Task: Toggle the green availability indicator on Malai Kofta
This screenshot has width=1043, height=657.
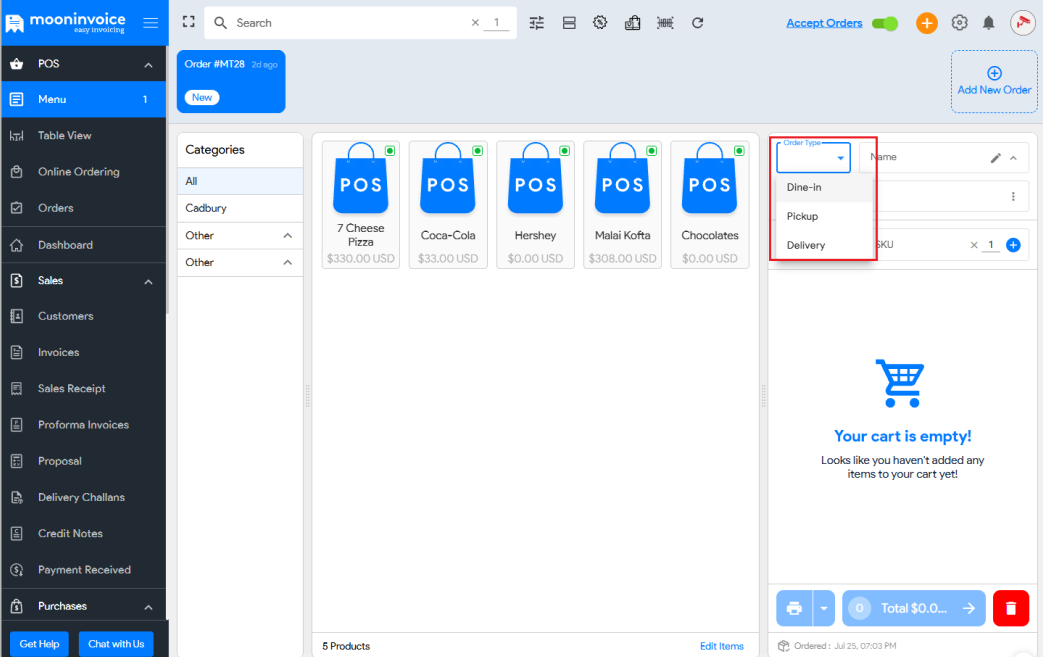Action: click(652, 151)
